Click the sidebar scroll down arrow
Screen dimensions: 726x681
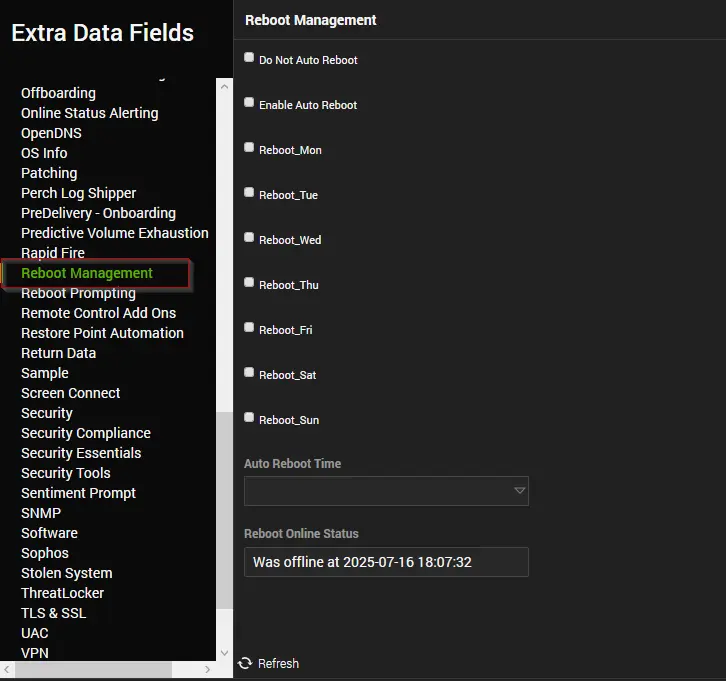(x=224, y=653)
